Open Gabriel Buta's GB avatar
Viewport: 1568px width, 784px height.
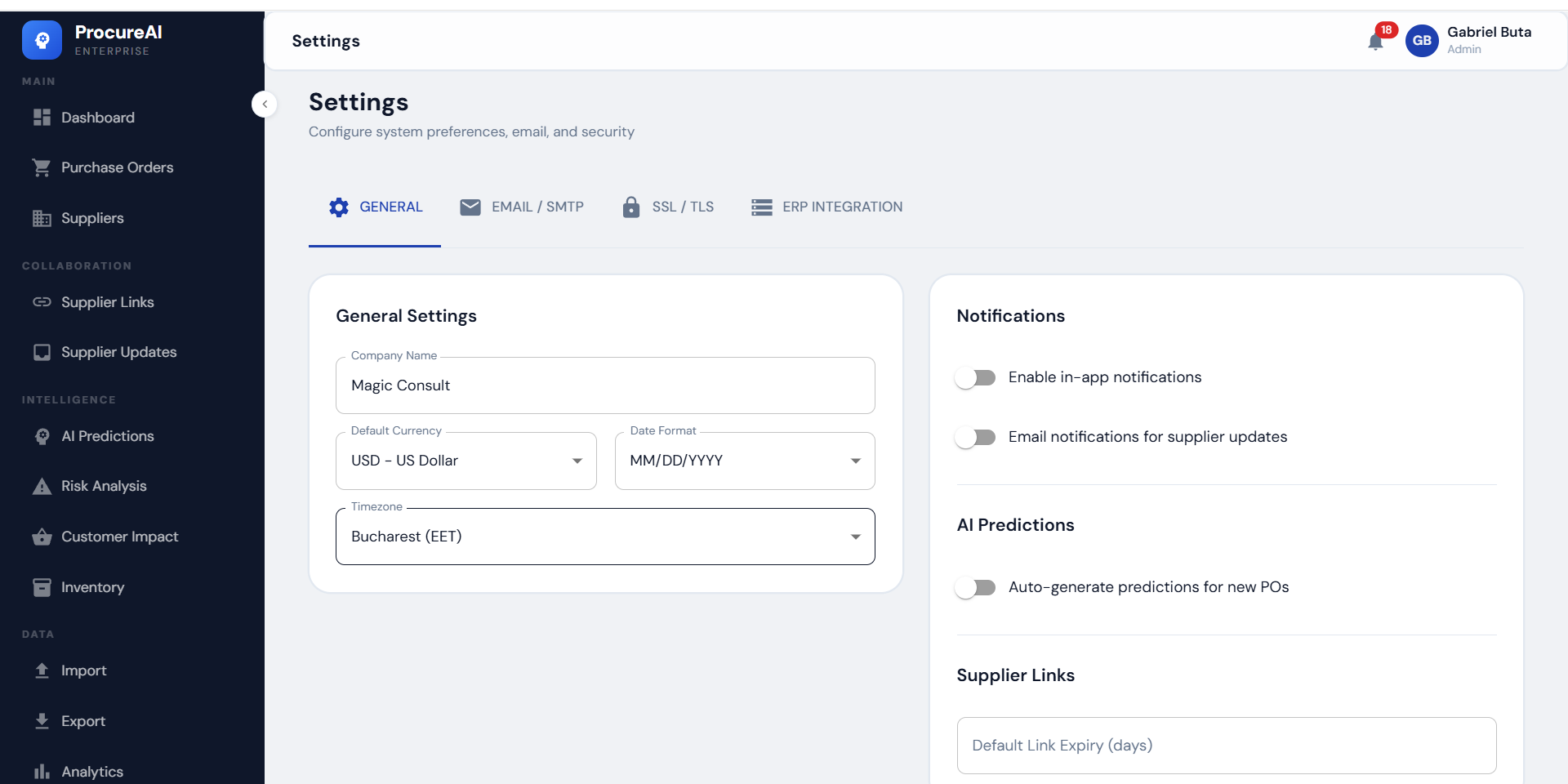[1421, 41]
